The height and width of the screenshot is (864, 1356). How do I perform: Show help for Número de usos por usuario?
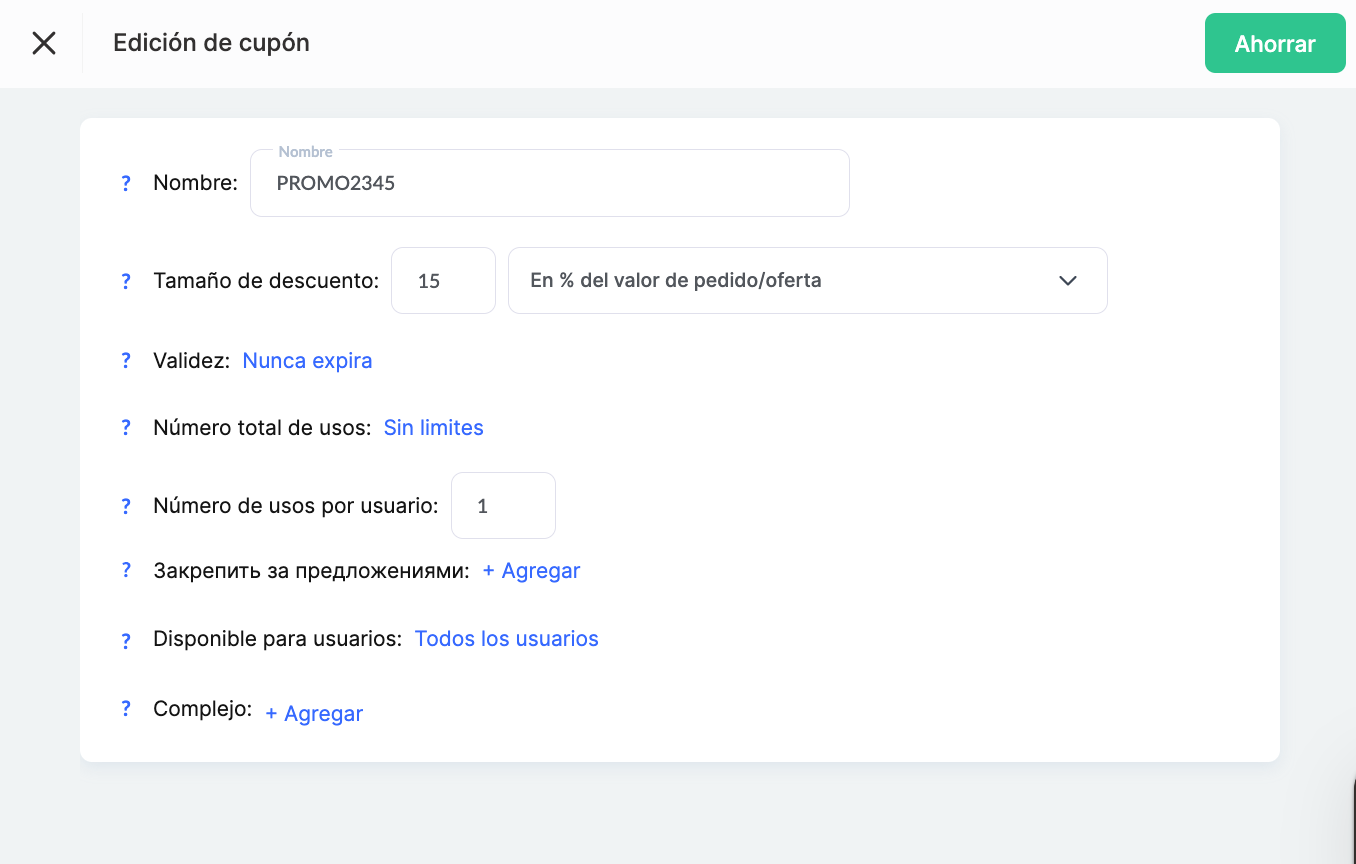pyautogui.click(x=126, y=506)
